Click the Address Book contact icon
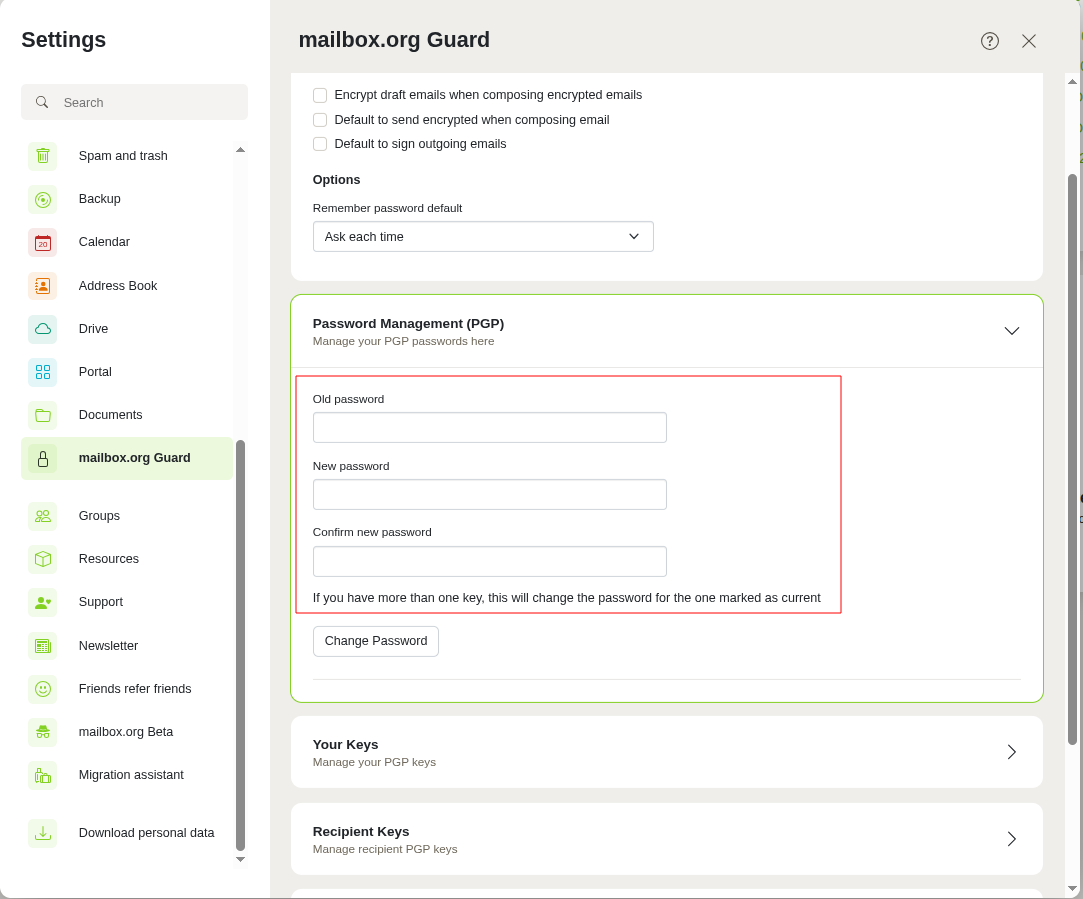Screen dimensions: 1083x899 point(43,286)
